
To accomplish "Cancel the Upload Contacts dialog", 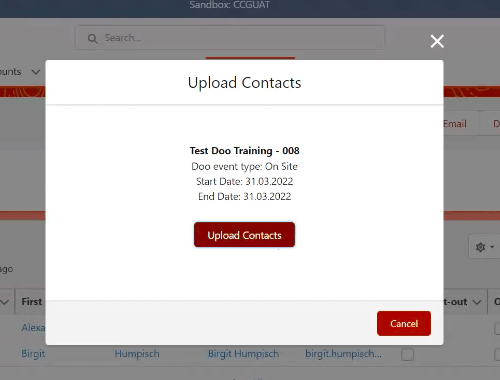I will [x=404, y=323].
